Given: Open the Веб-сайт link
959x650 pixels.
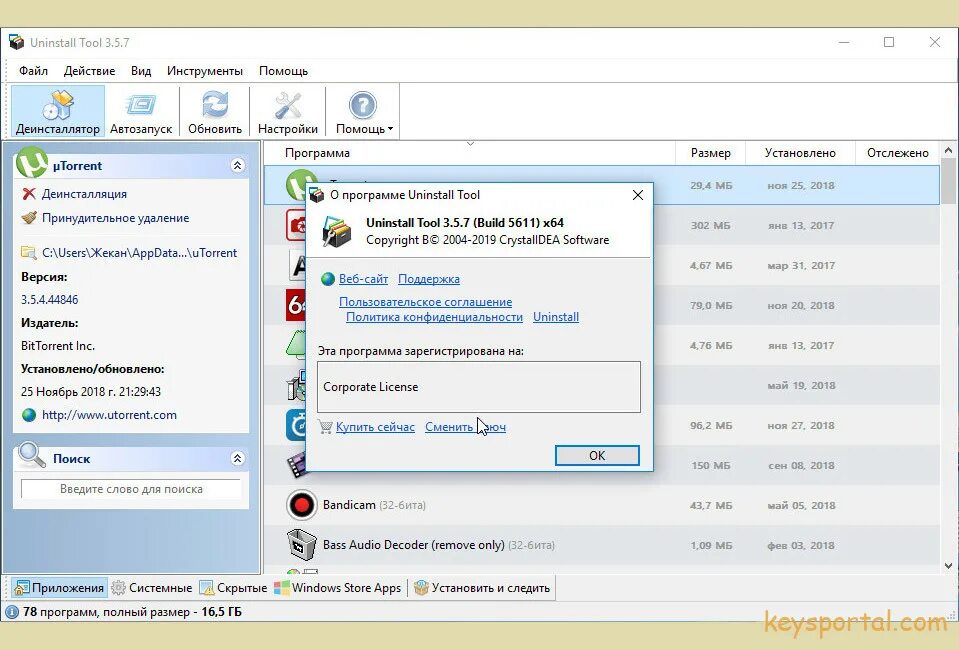Looking at the screenshot, I should tap(363, 279).
